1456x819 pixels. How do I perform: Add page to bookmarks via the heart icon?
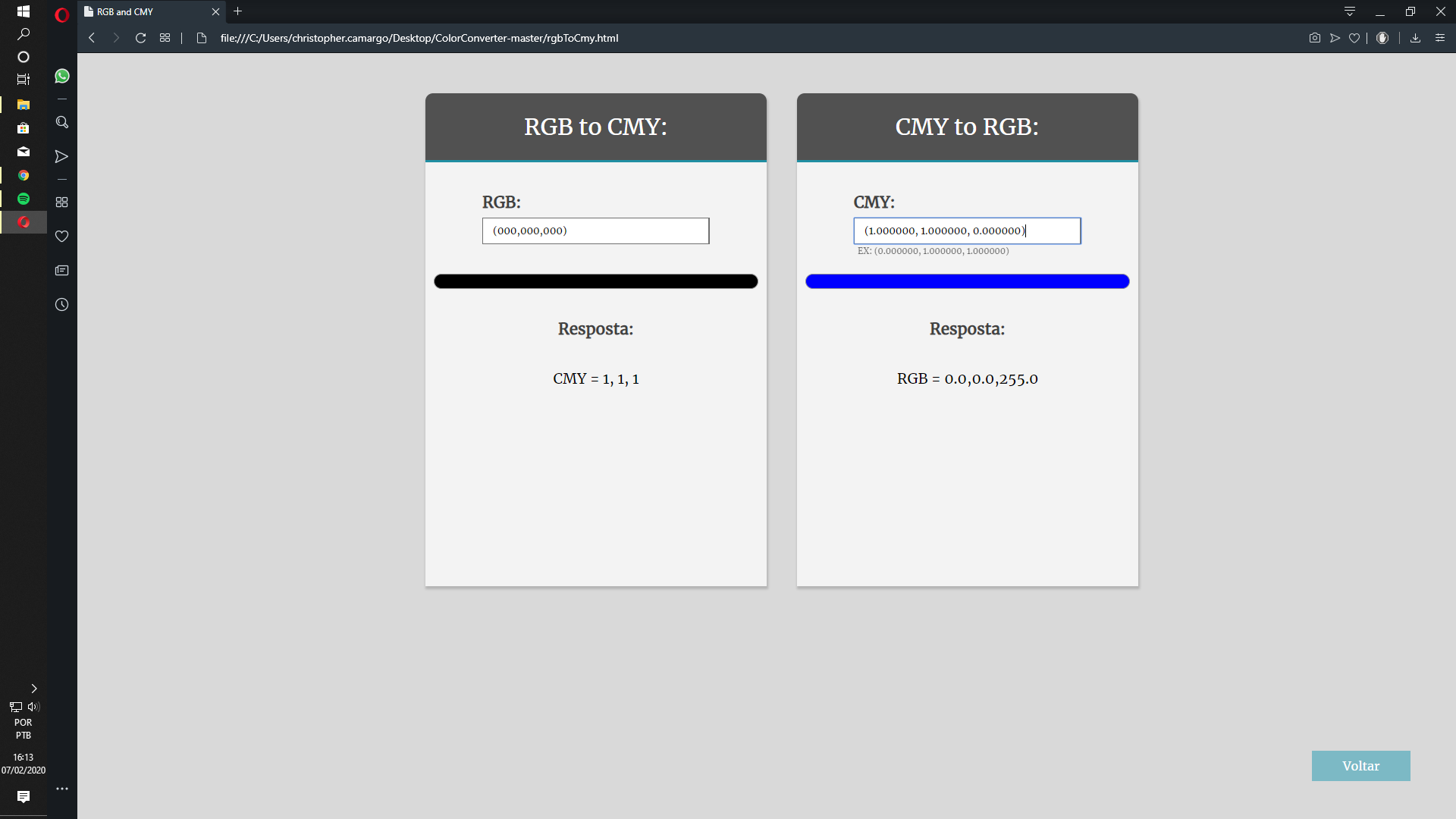(x=1355, y=38)
